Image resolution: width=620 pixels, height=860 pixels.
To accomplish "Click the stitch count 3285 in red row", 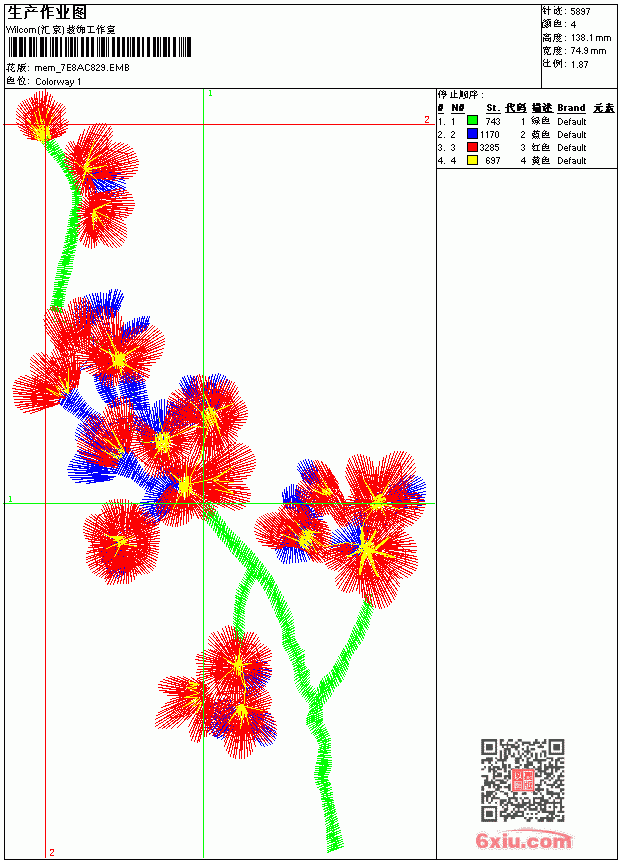I will click(489, 148).
